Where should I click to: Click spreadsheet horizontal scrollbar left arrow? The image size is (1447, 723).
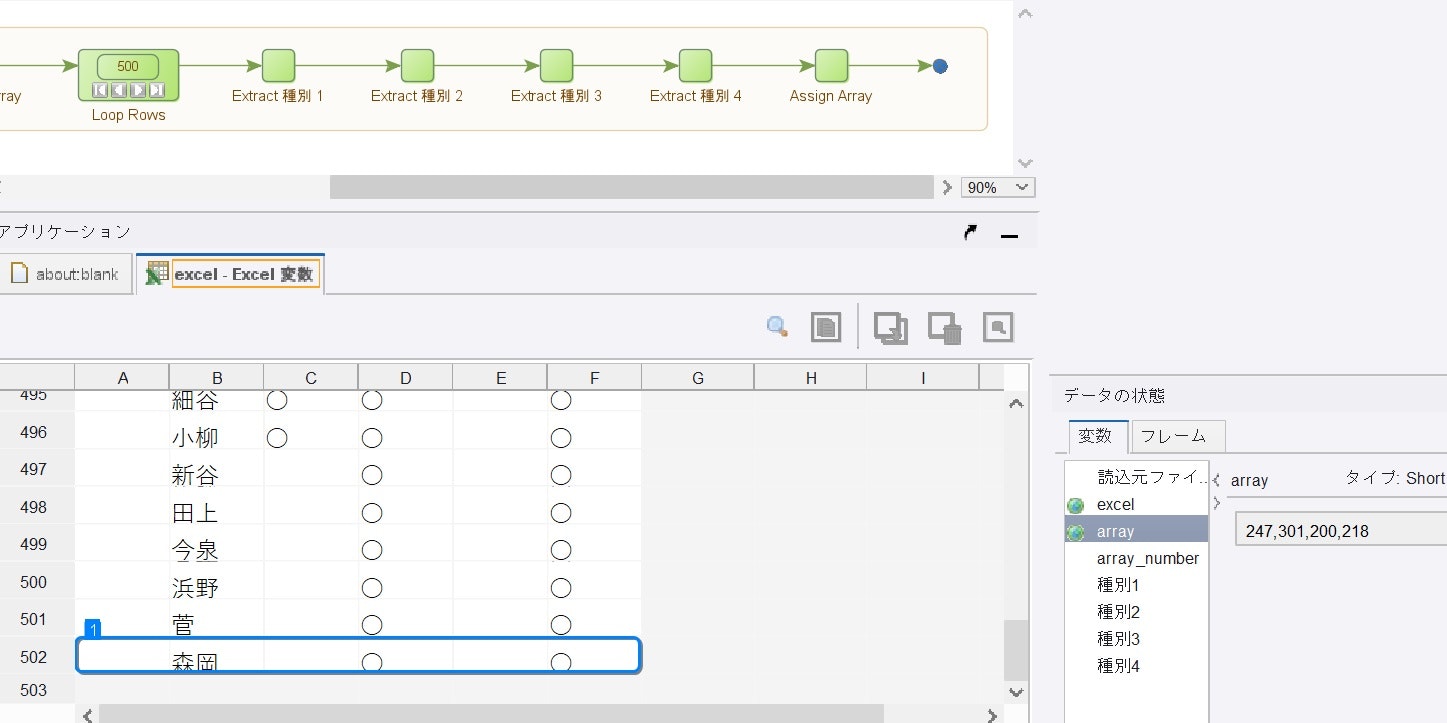87,715
